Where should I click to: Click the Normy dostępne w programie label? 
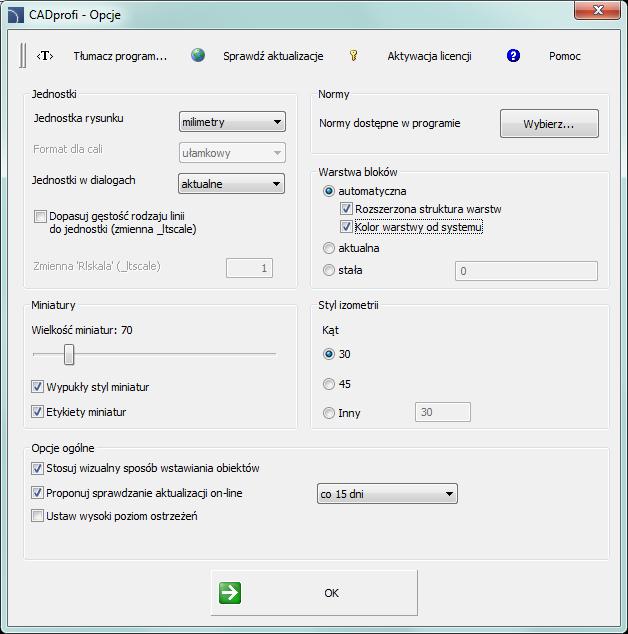click(389, 123)
